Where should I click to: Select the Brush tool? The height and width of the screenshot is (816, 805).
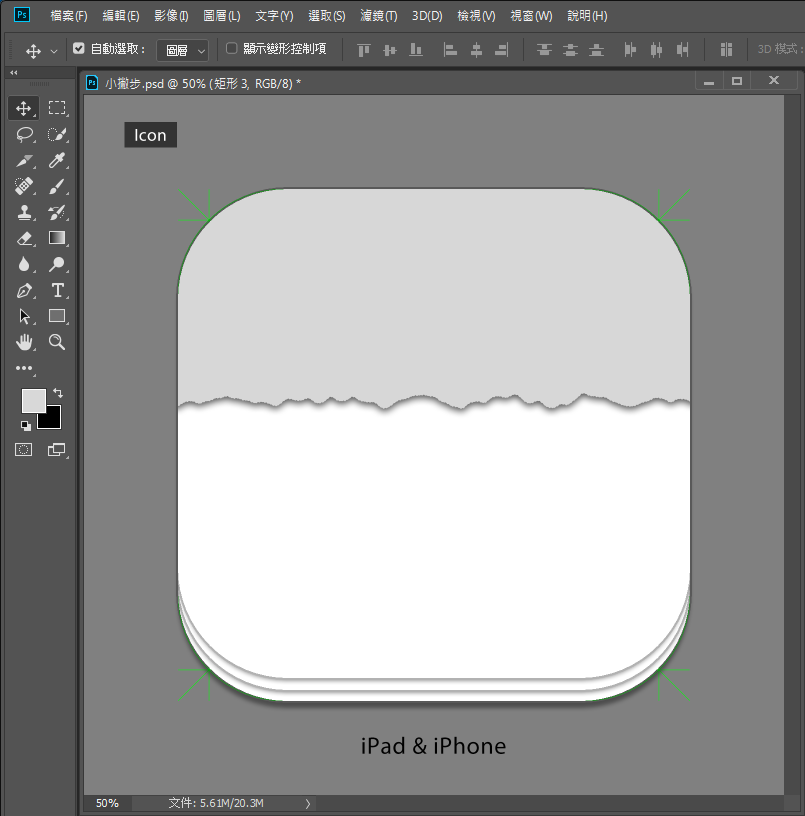pyautogui.click(x=57, y=186)
